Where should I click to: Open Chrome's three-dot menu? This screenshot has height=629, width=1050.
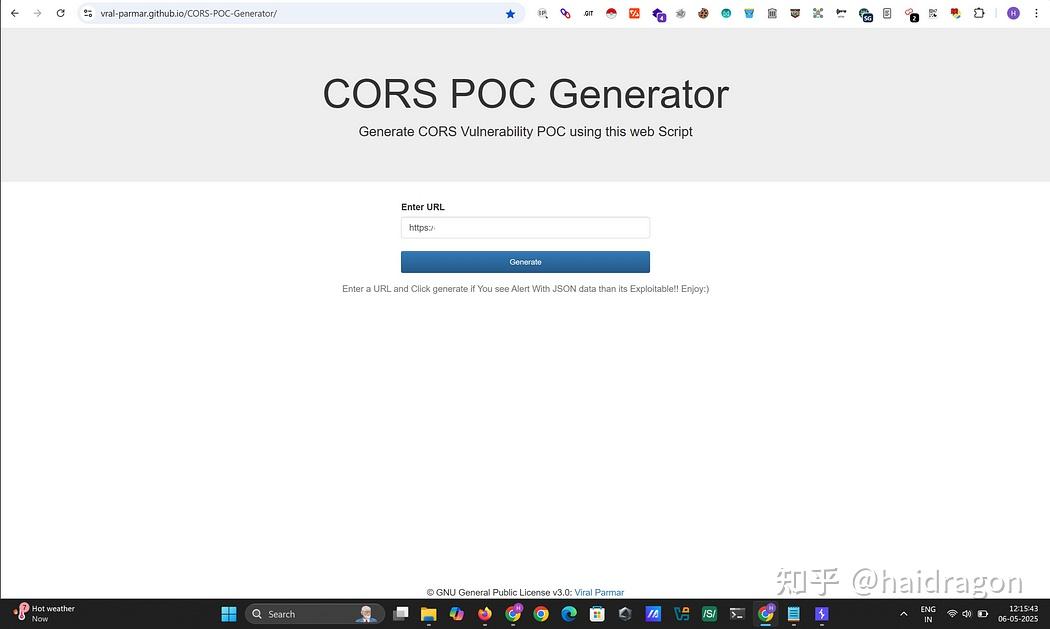pos(1037,13)
